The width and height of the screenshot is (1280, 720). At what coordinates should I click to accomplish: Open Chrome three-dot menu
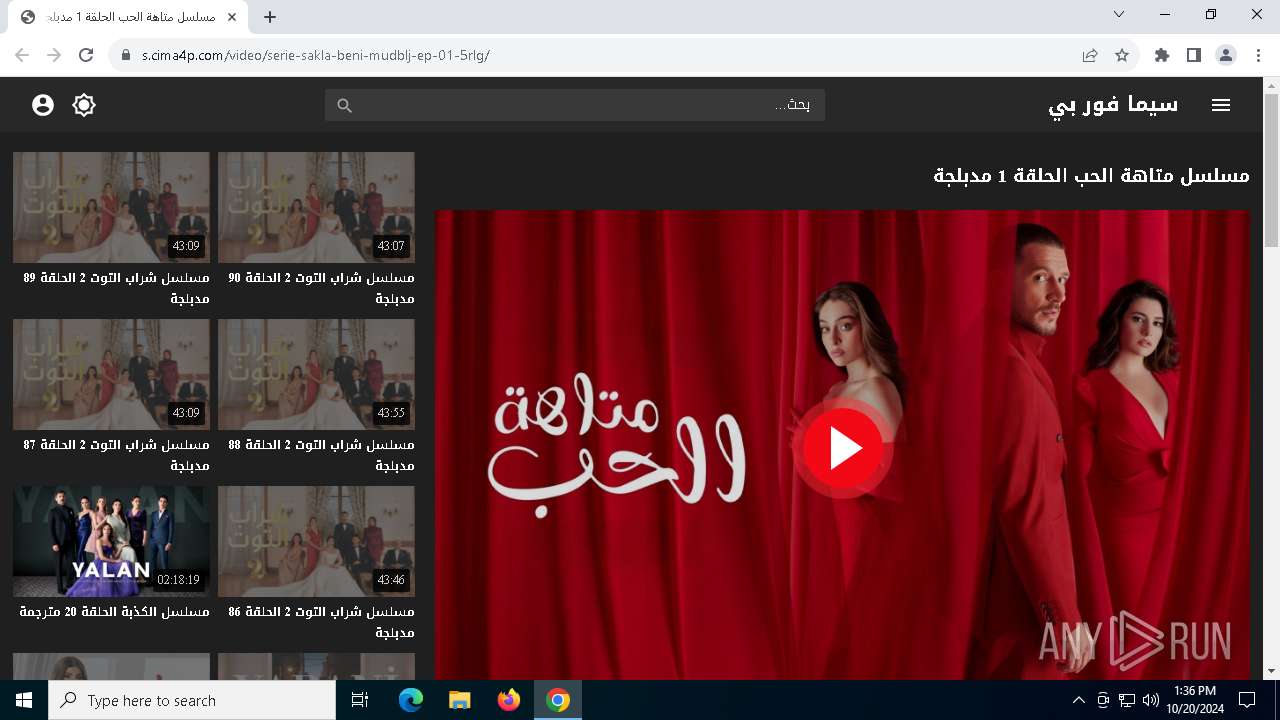tap(1258, 55)
